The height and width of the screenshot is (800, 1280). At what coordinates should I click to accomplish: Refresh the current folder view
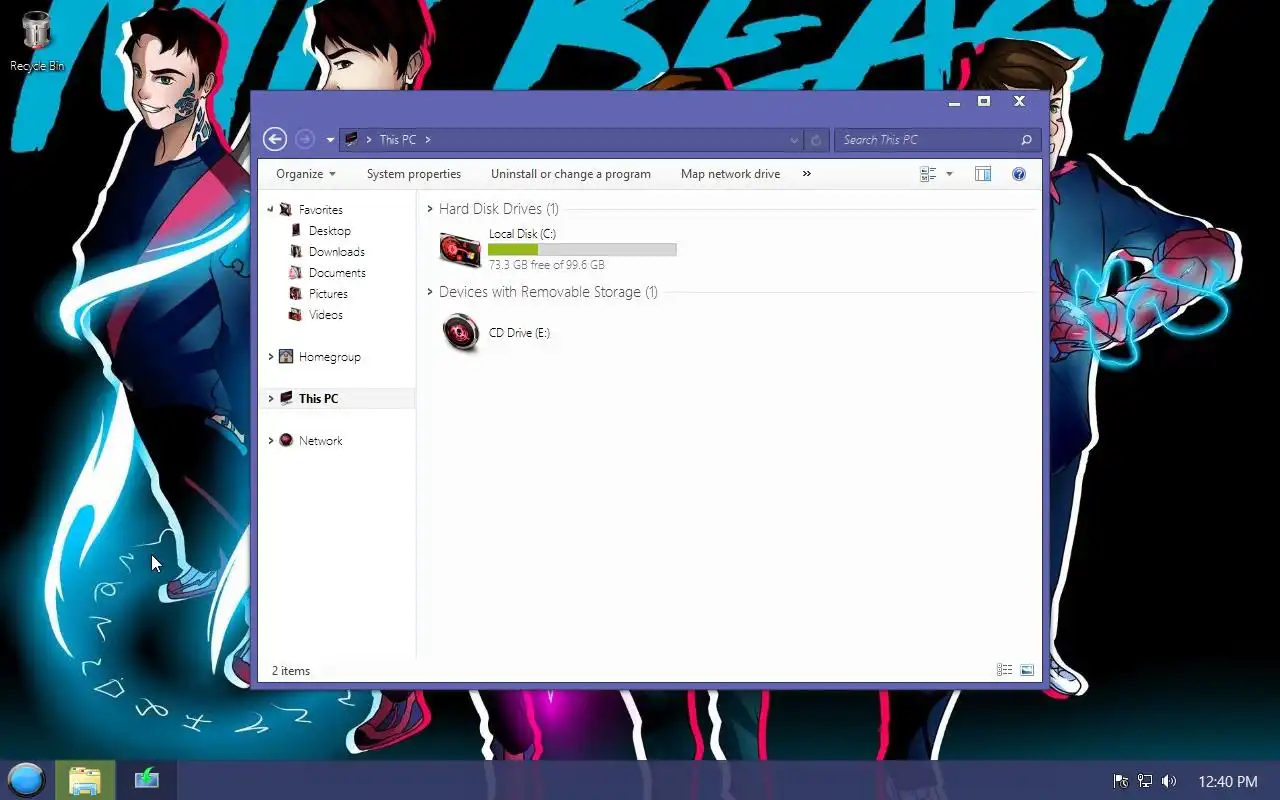[x=816, y=140]
